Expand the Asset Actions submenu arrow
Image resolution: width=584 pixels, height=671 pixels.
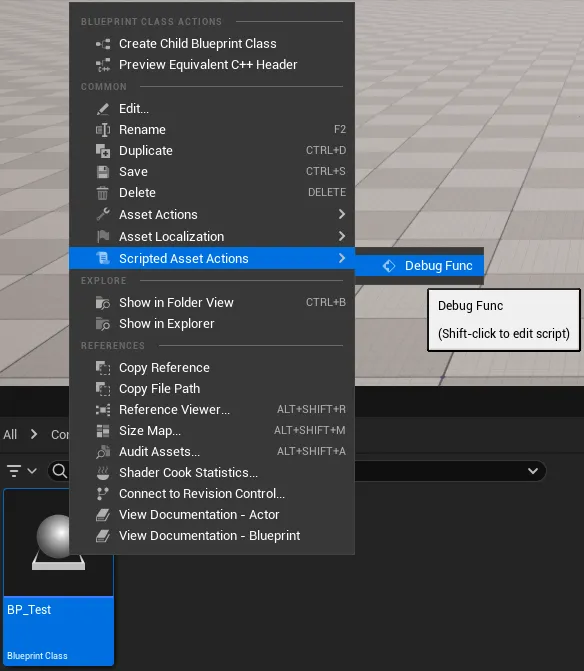[x=341, y=214]
